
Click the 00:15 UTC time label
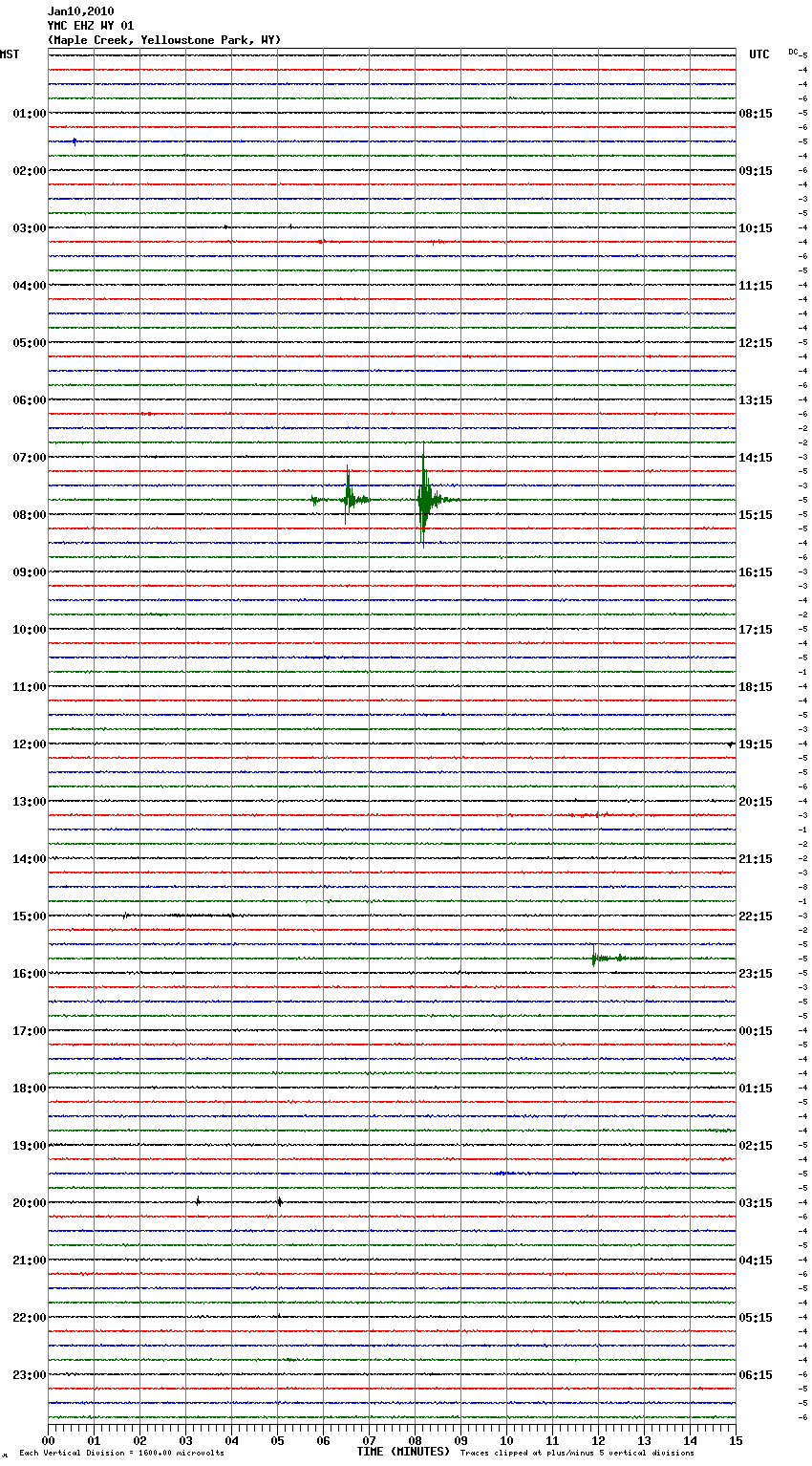[756, 1031]
